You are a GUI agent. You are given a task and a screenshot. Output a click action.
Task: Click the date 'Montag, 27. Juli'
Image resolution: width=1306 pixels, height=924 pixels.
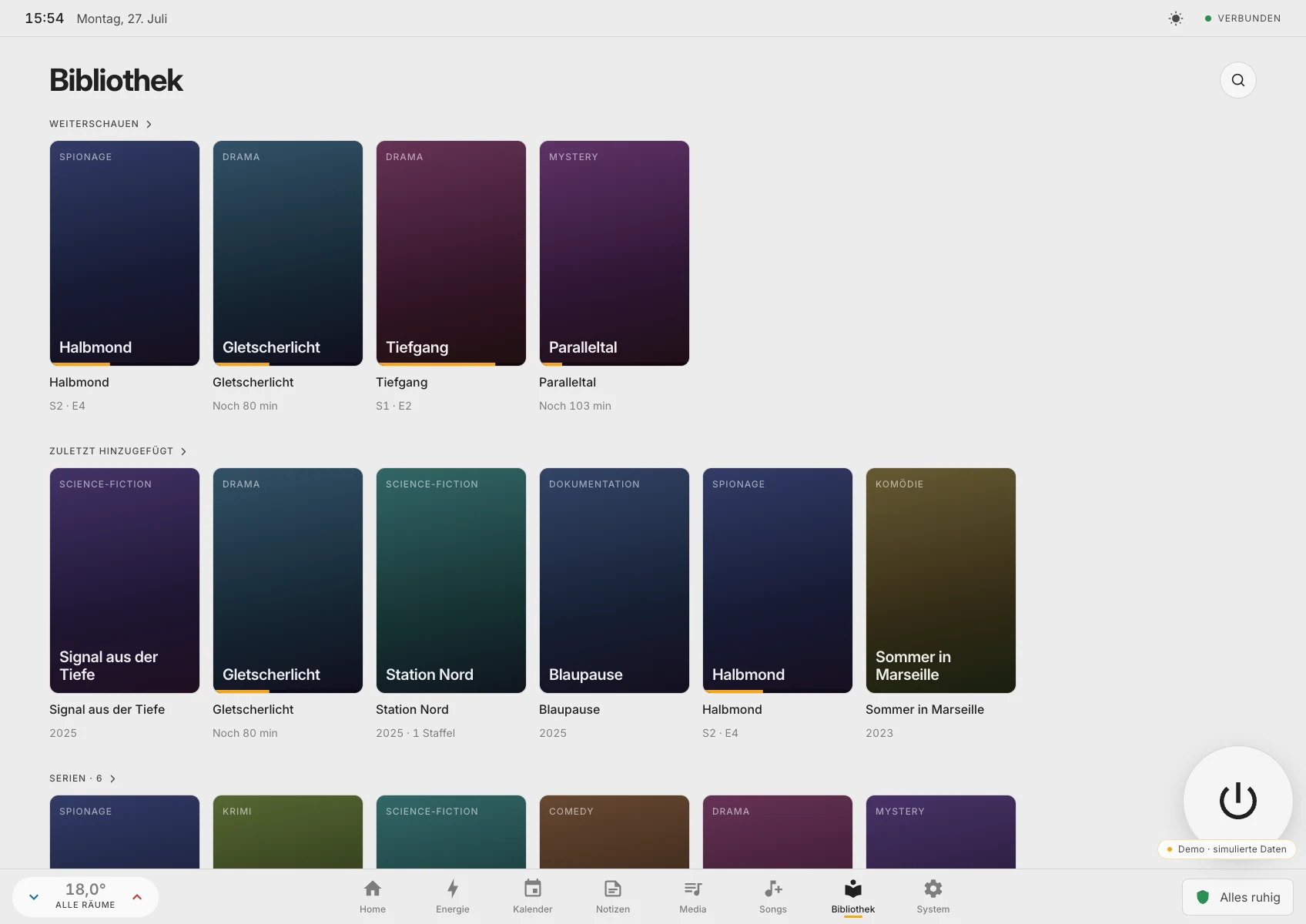pos(122,18)
